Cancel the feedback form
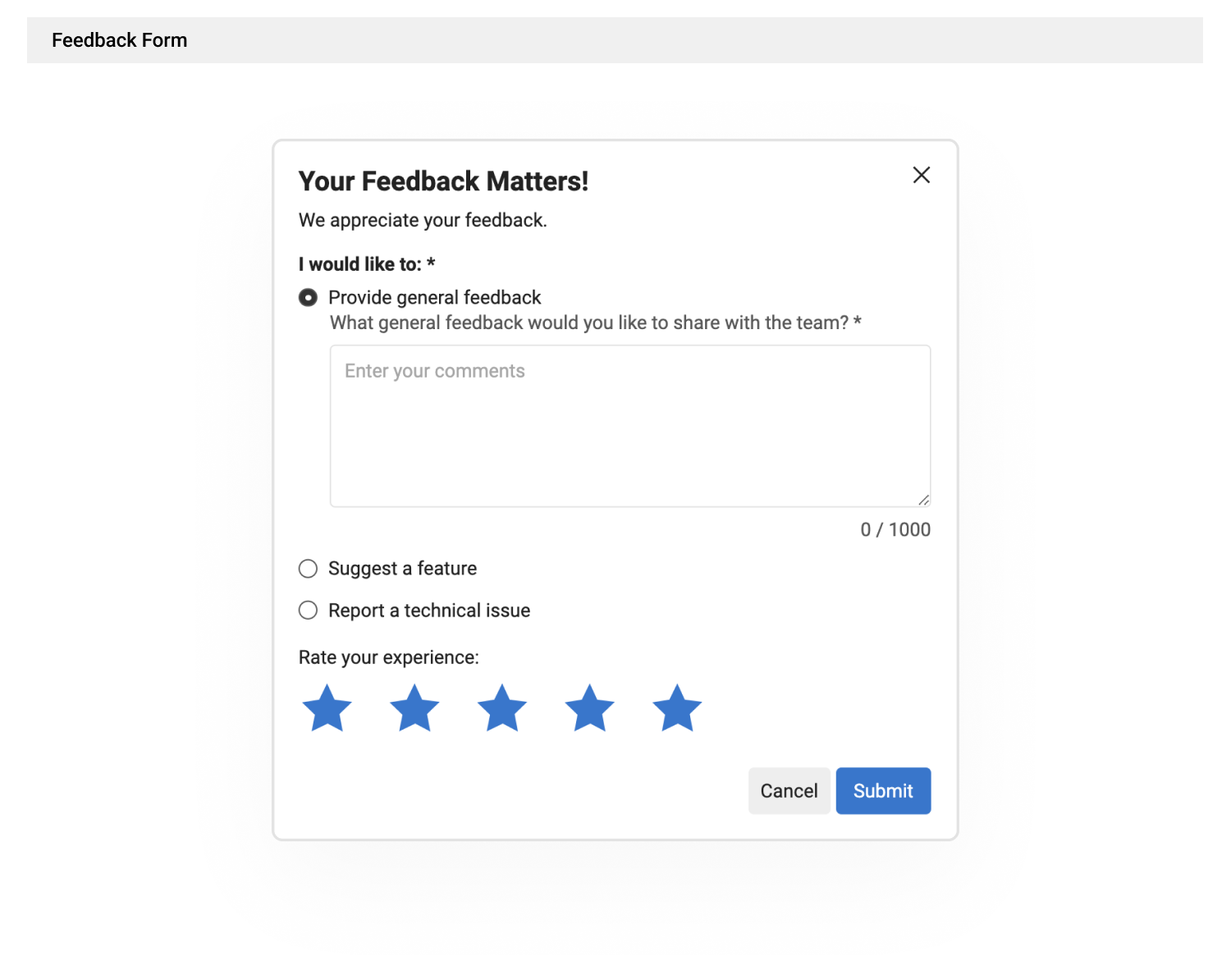The image size is (1231, 980). click(789, 790)
